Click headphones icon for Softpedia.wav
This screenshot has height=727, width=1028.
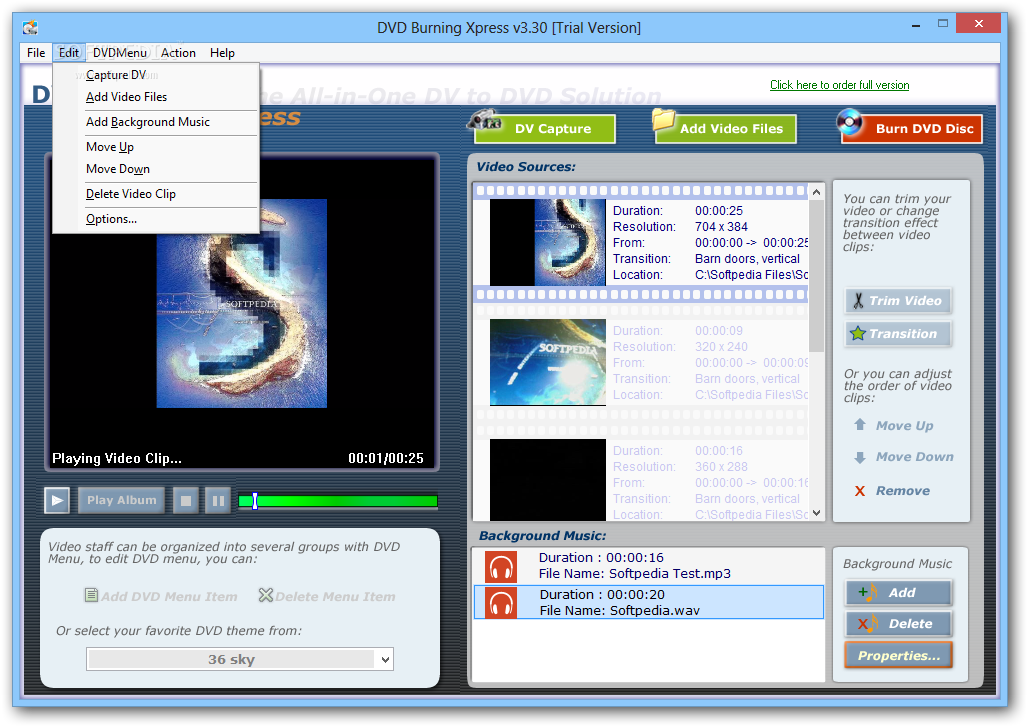(501, 602)
